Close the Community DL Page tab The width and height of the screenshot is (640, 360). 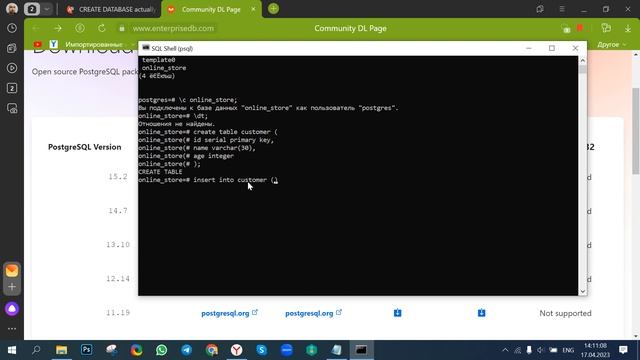253,9
